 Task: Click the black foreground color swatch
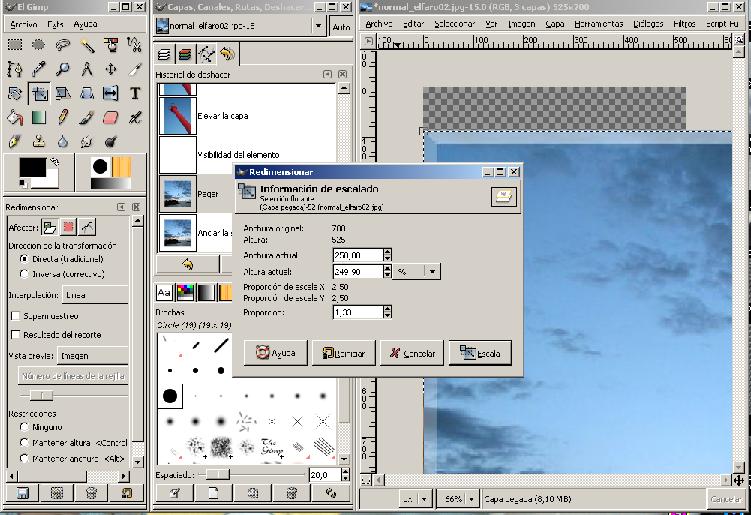(33, 167)
